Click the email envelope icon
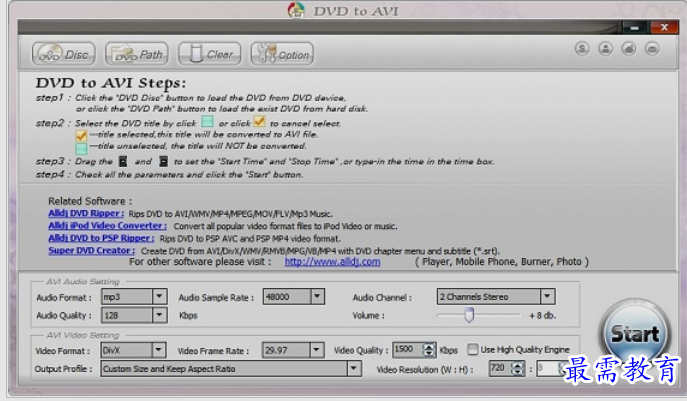This screenshot has height=401, width=687. (652, 48)
